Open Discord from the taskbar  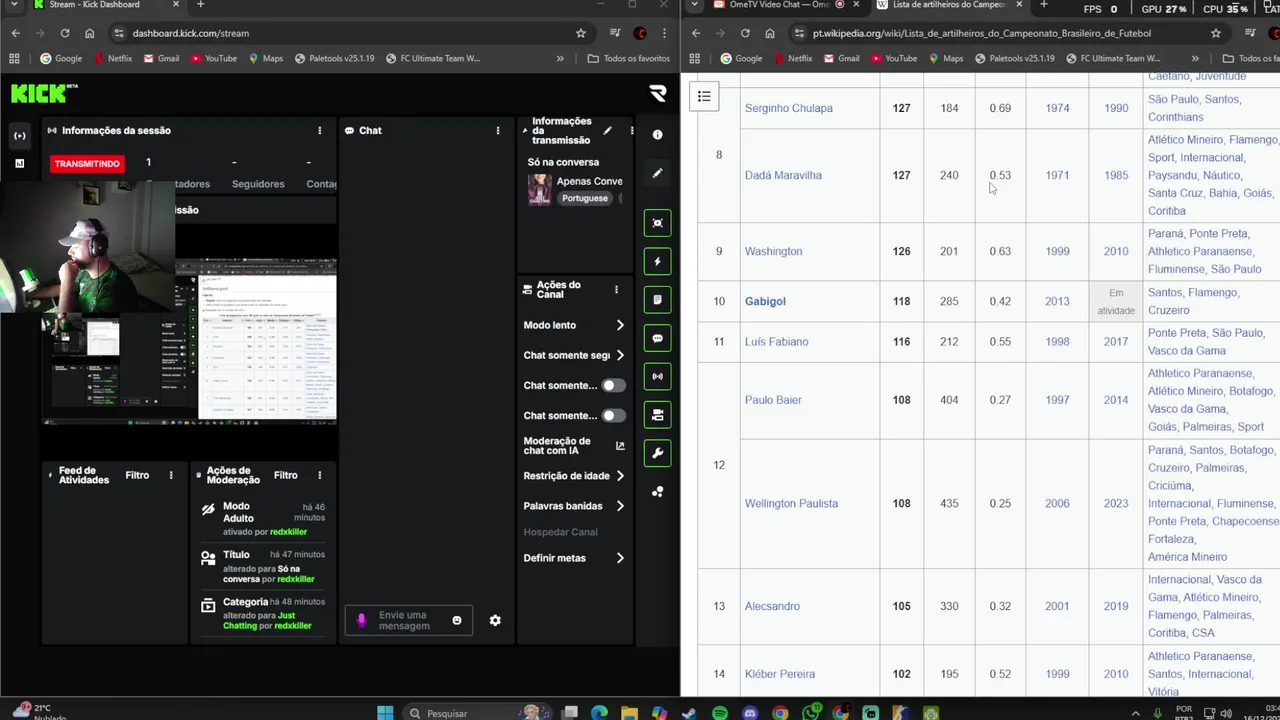pyautogui.click(x=750, y=713)
